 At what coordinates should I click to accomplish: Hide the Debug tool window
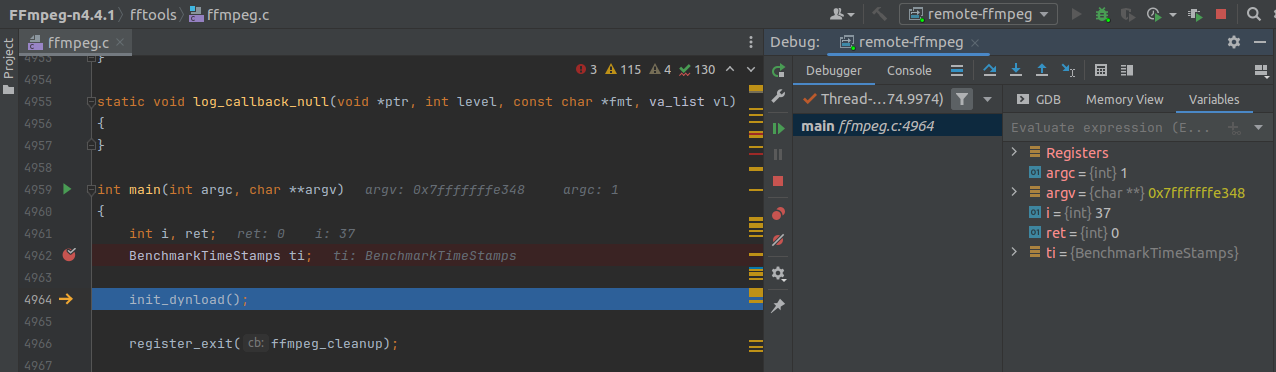1261,42
